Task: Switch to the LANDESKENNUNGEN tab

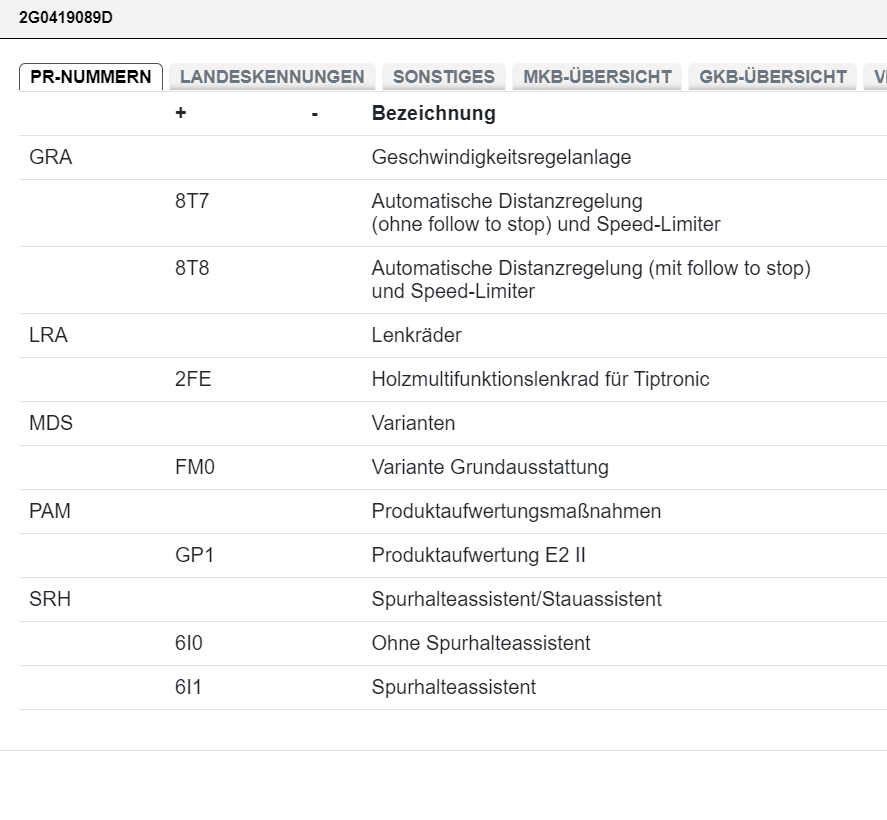Action: pos(272,77)
